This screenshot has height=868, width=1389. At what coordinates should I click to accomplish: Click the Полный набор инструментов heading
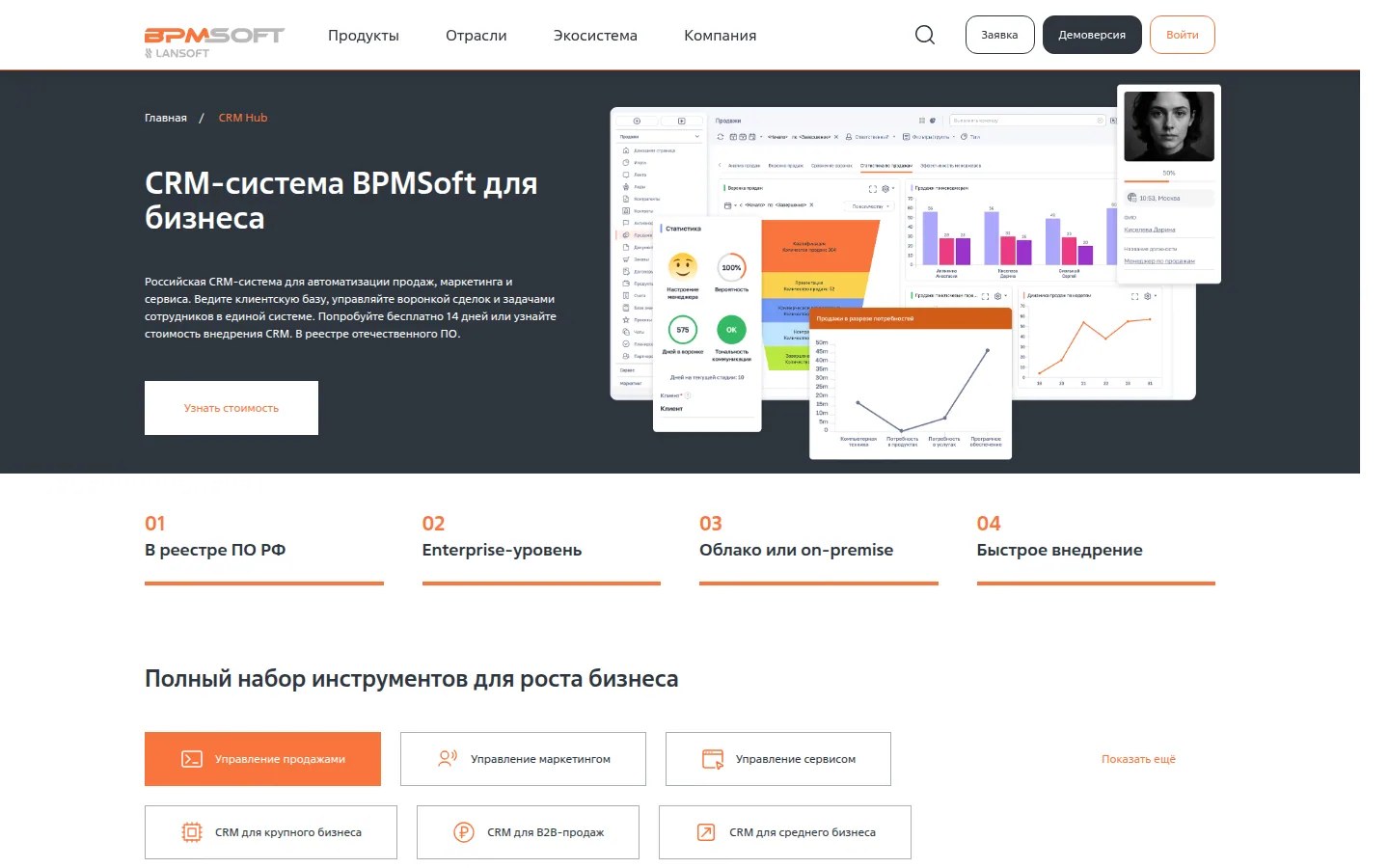(x=412, y=679)
